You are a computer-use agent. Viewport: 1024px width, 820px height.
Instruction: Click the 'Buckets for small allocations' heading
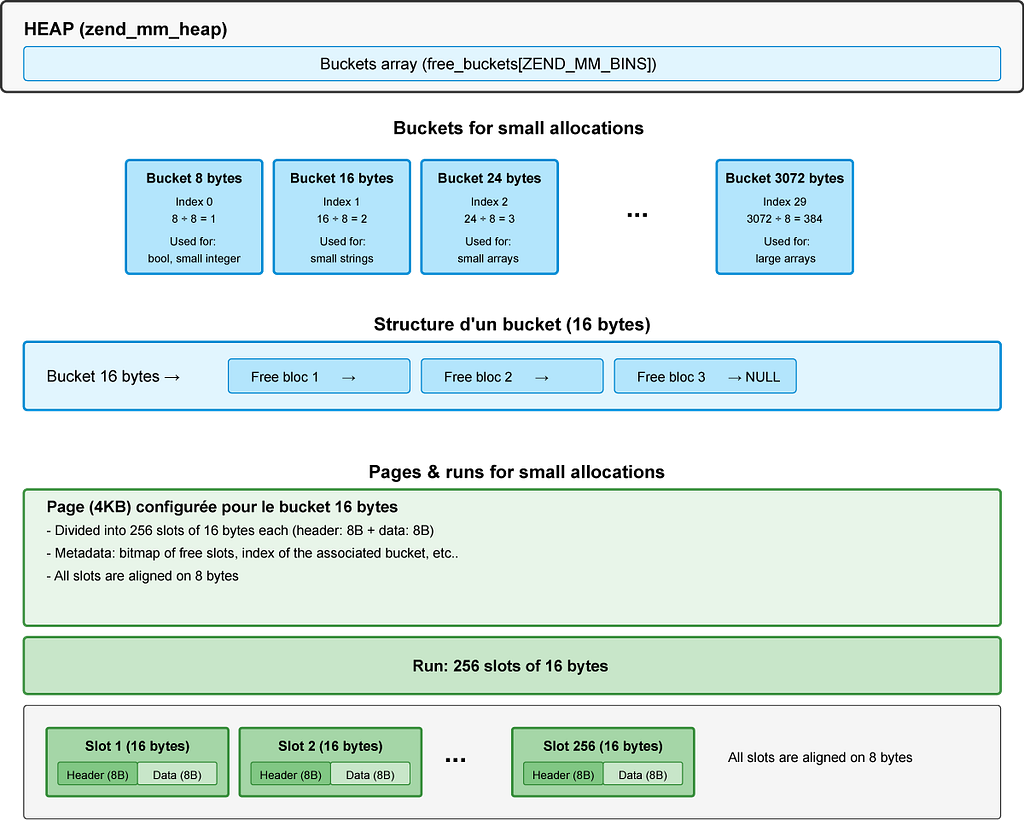[518, 128]
